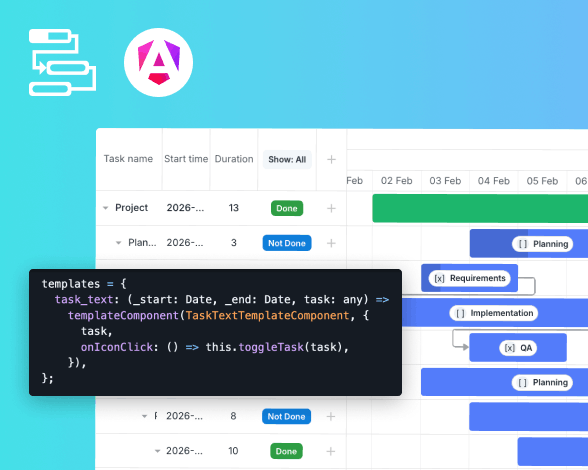Add subtask via Plan... row plus
Image resolution: width=588 pixels, height=470 pixels.
pos(331,243)
